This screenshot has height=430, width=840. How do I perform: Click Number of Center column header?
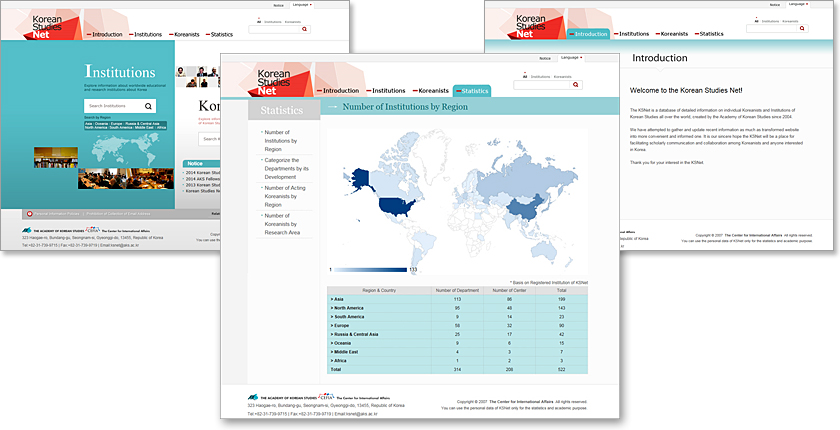tap(509, 290)
